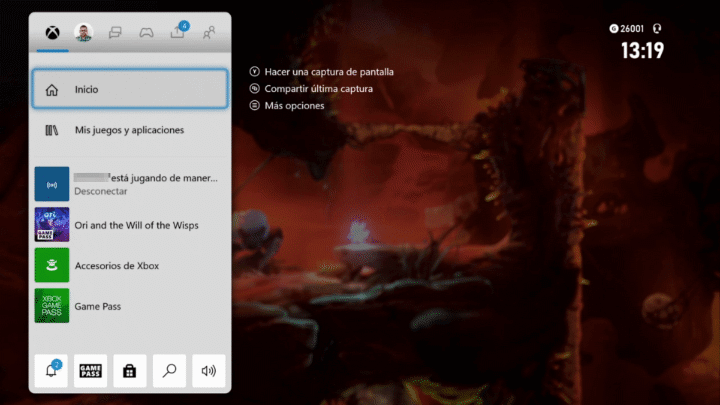Click the green Accesorios de Xbox icon
This screenshot has width=720, height=405.
52,265
